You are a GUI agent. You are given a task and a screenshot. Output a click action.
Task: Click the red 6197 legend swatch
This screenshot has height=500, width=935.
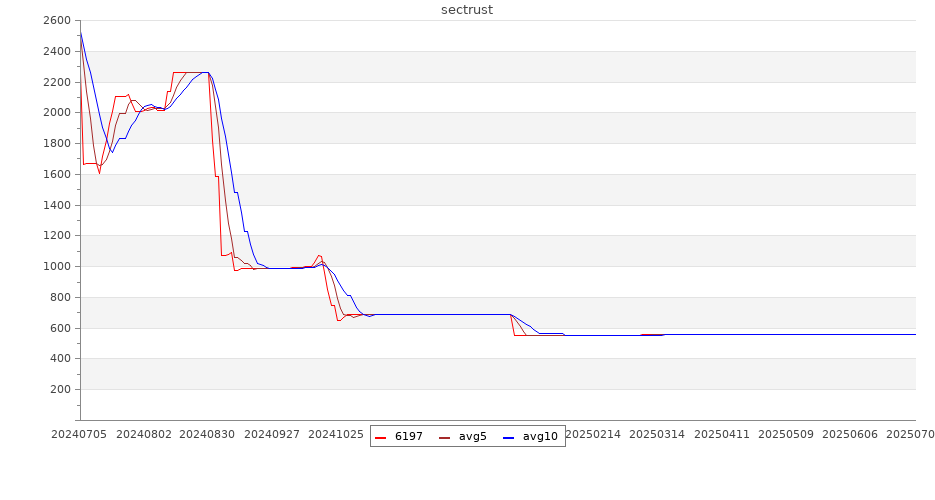click(380, 437)
